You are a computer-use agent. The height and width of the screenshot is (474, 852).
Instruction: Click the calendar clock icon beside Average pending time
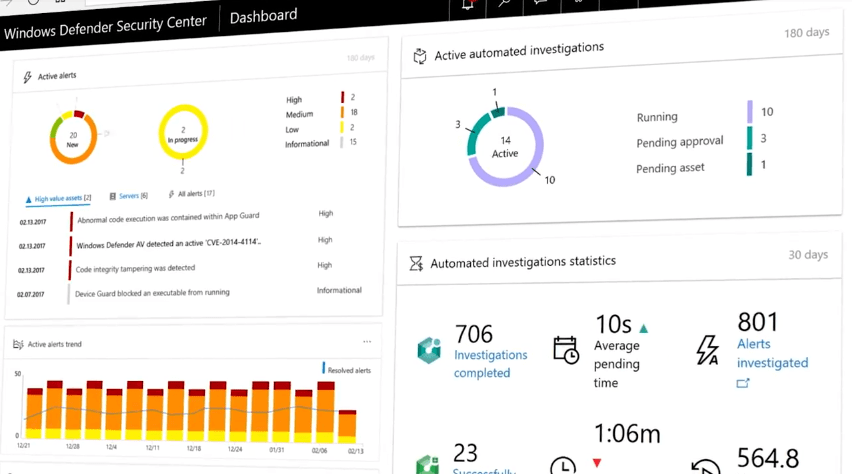(x=566, y=350)
